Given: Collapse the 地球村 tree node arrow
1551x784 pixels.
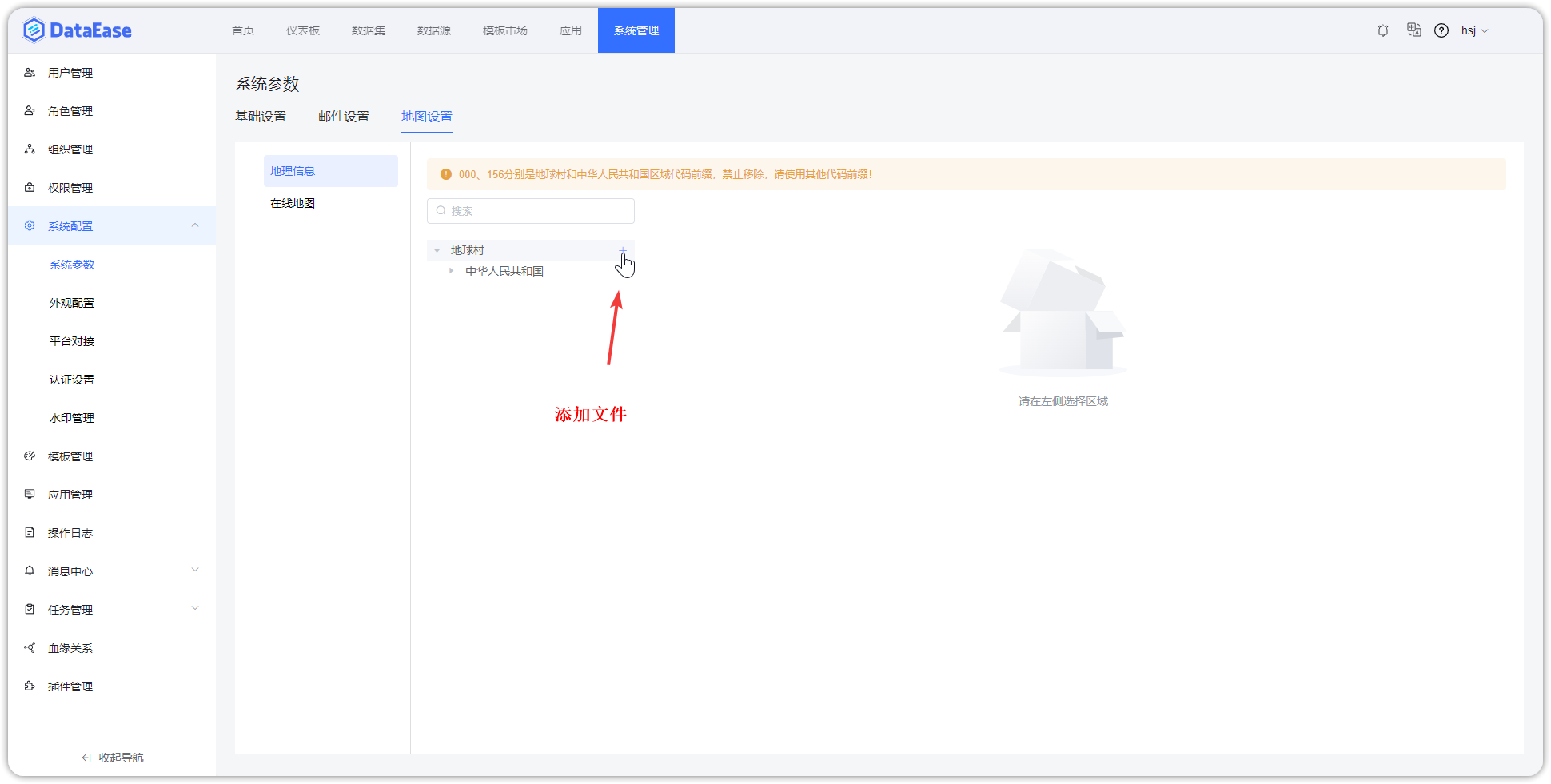Looking at the screenshot, I should tap(437, 250).
